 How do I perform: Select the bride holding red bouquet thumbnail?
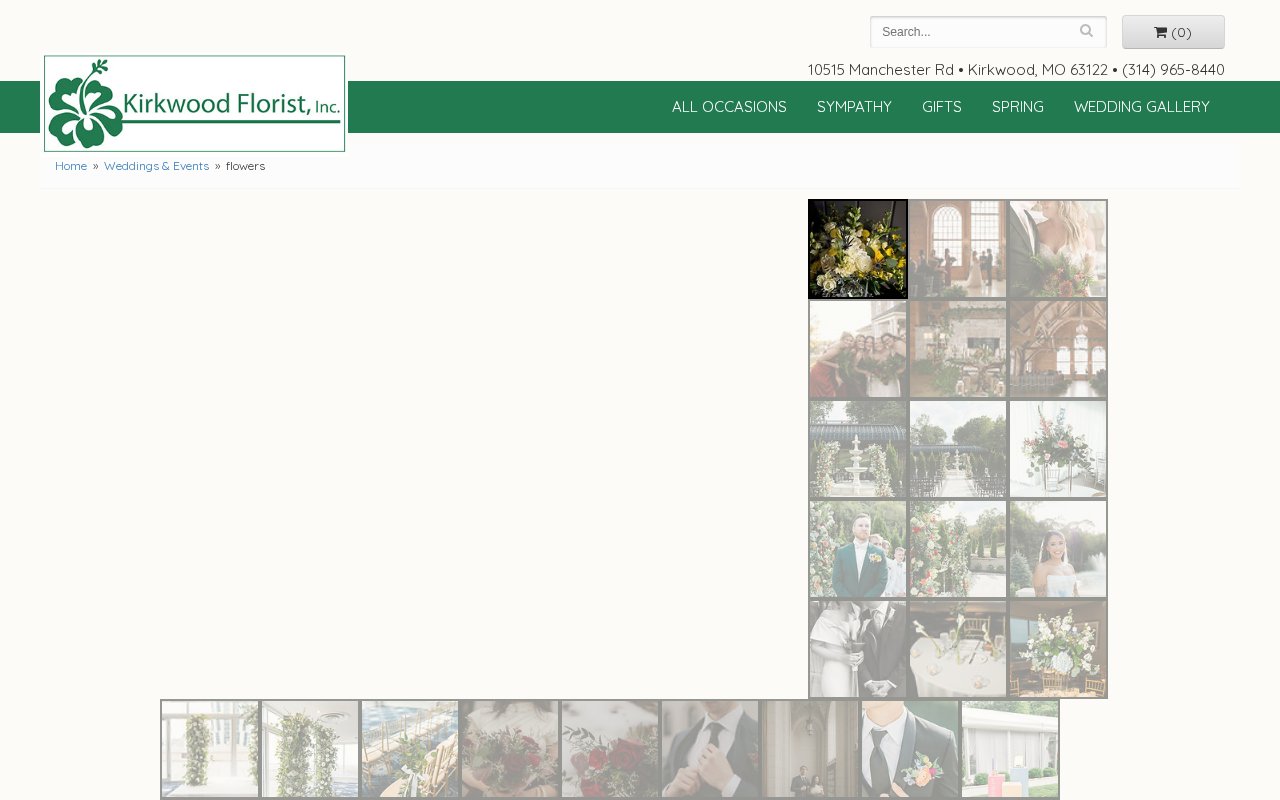coord(510,749)
